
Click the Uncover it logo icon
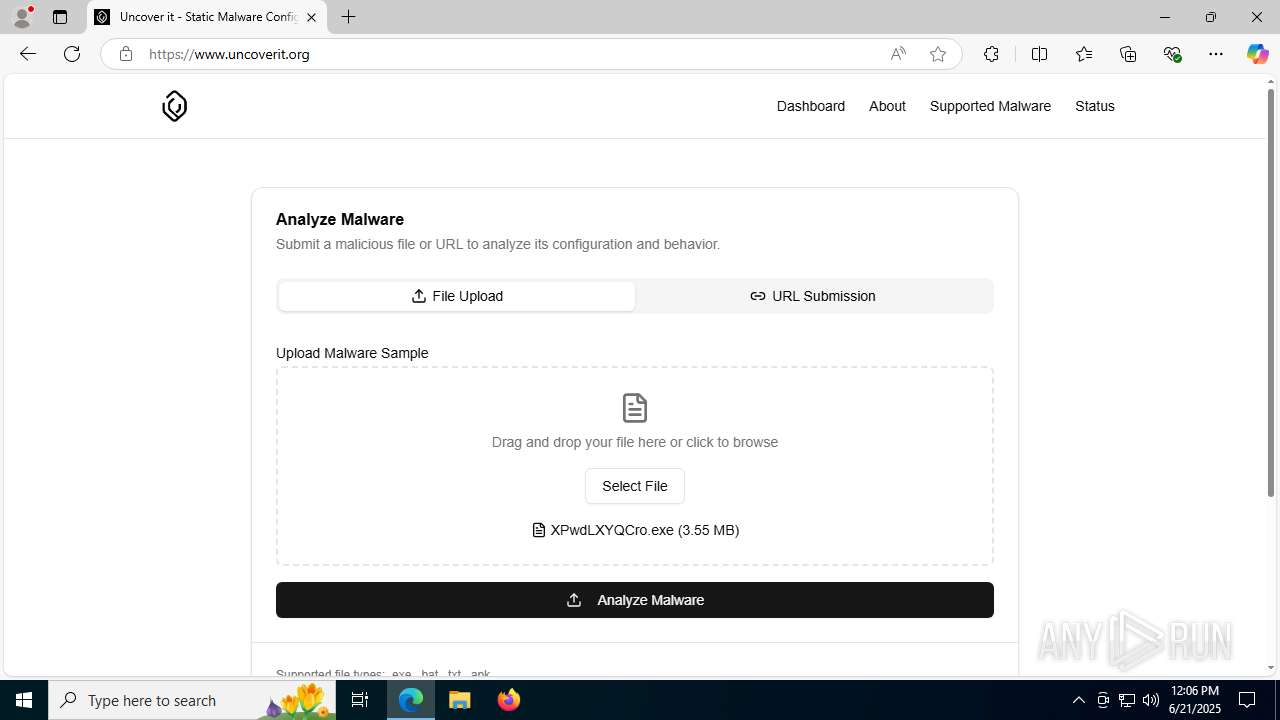(174, 106)
